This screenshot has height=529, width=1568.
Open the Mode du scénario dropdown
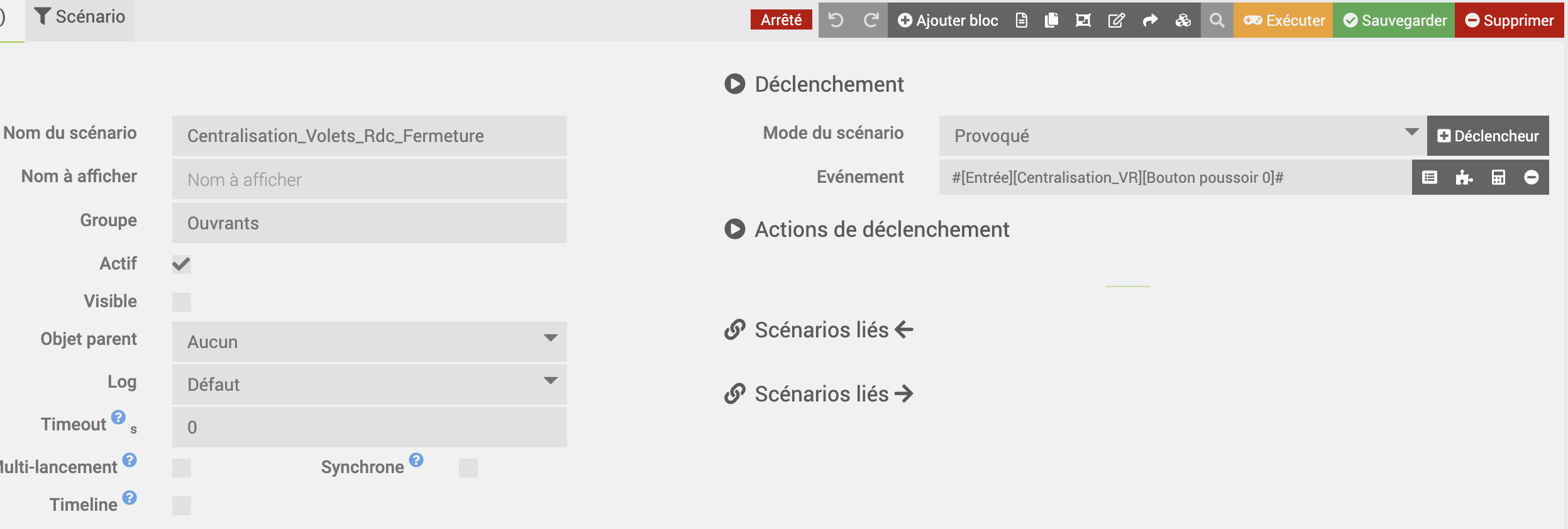pos(1182,136)
